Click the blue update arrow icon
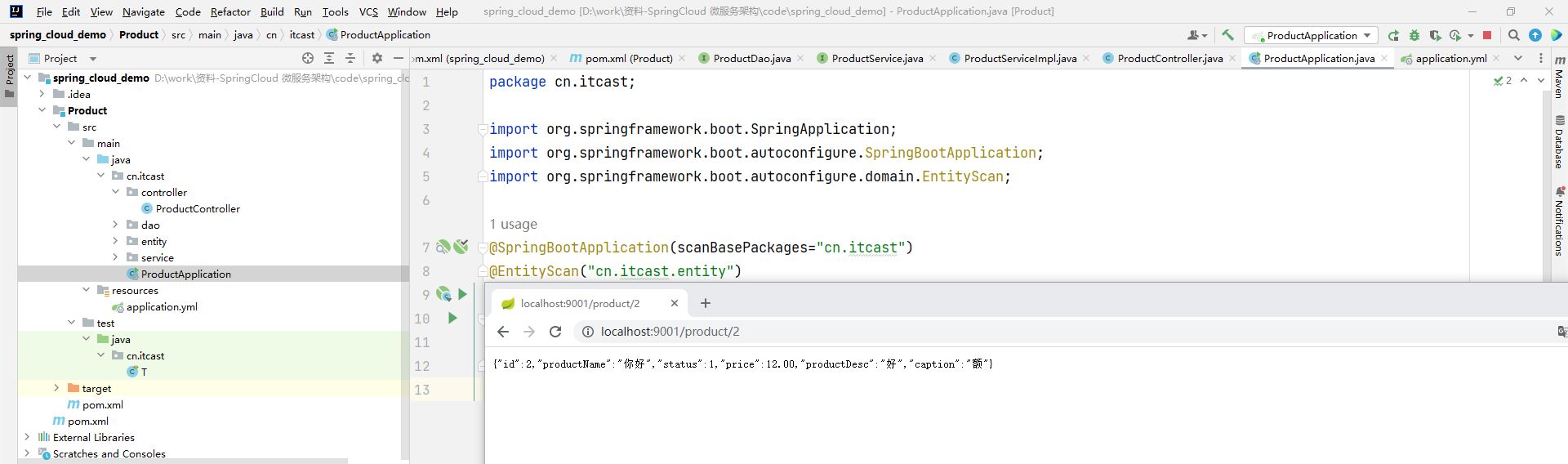Image resolution: width=1568 pixels, height=464 pixels. coord(1535,35)
